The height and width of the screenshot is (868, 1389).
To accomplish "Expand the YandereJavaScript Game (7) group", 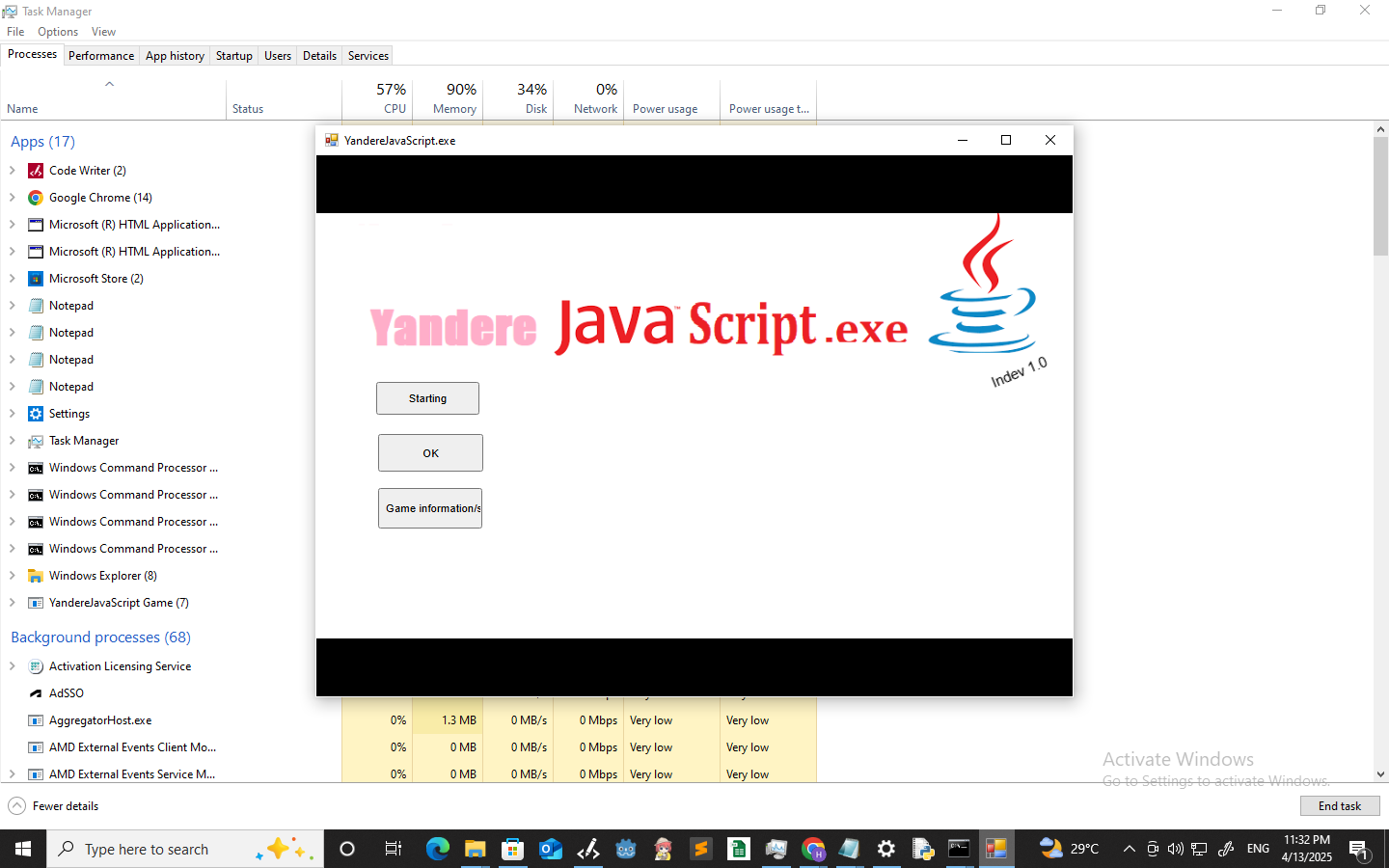I will click(12, 603).
